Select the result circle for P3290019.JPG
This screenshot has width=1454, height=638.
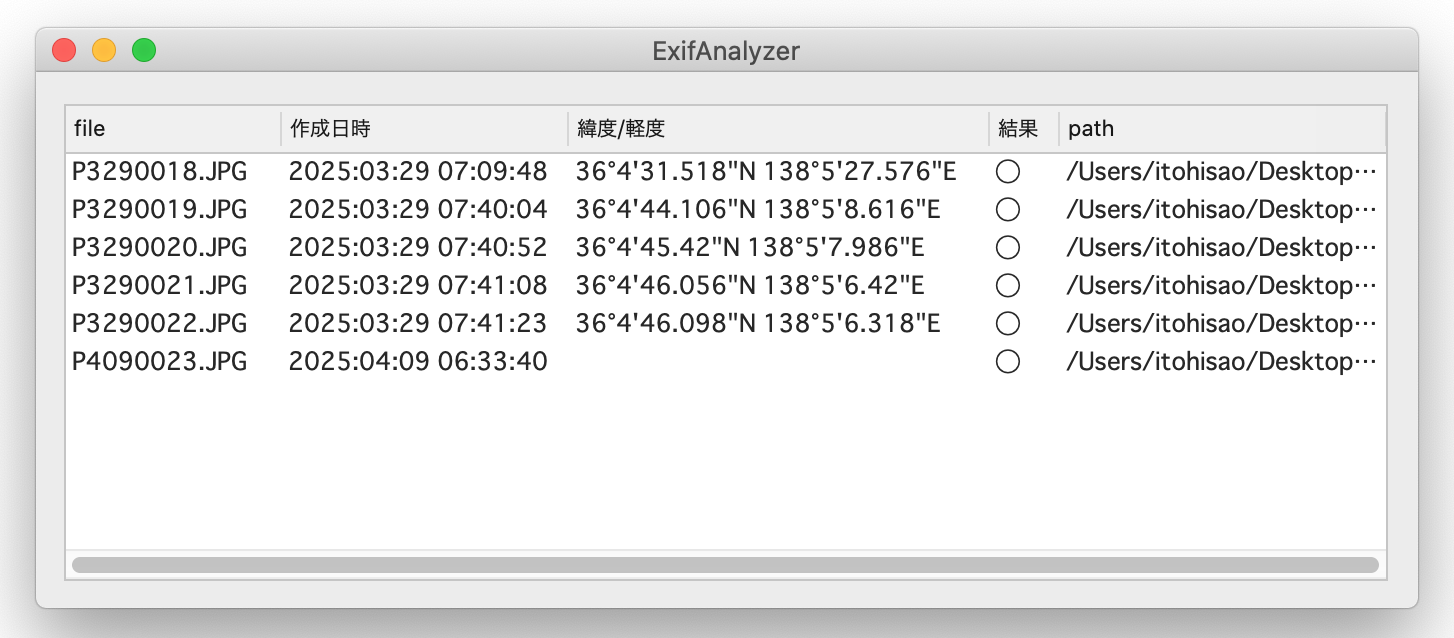(1008, 210)
